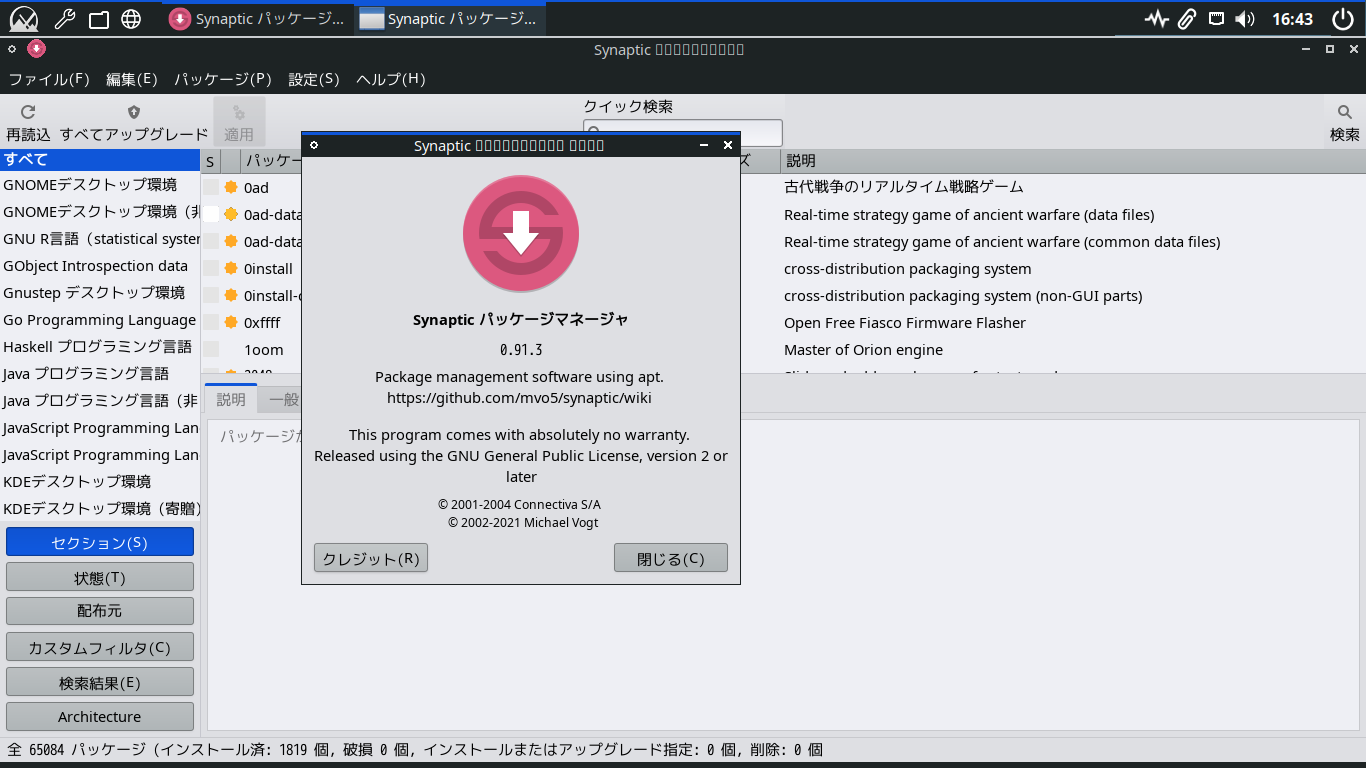Open window menu dot icon of About dialog
Image resolution: width=1366 pixels, height=768 pixels.
pos(314,145)
